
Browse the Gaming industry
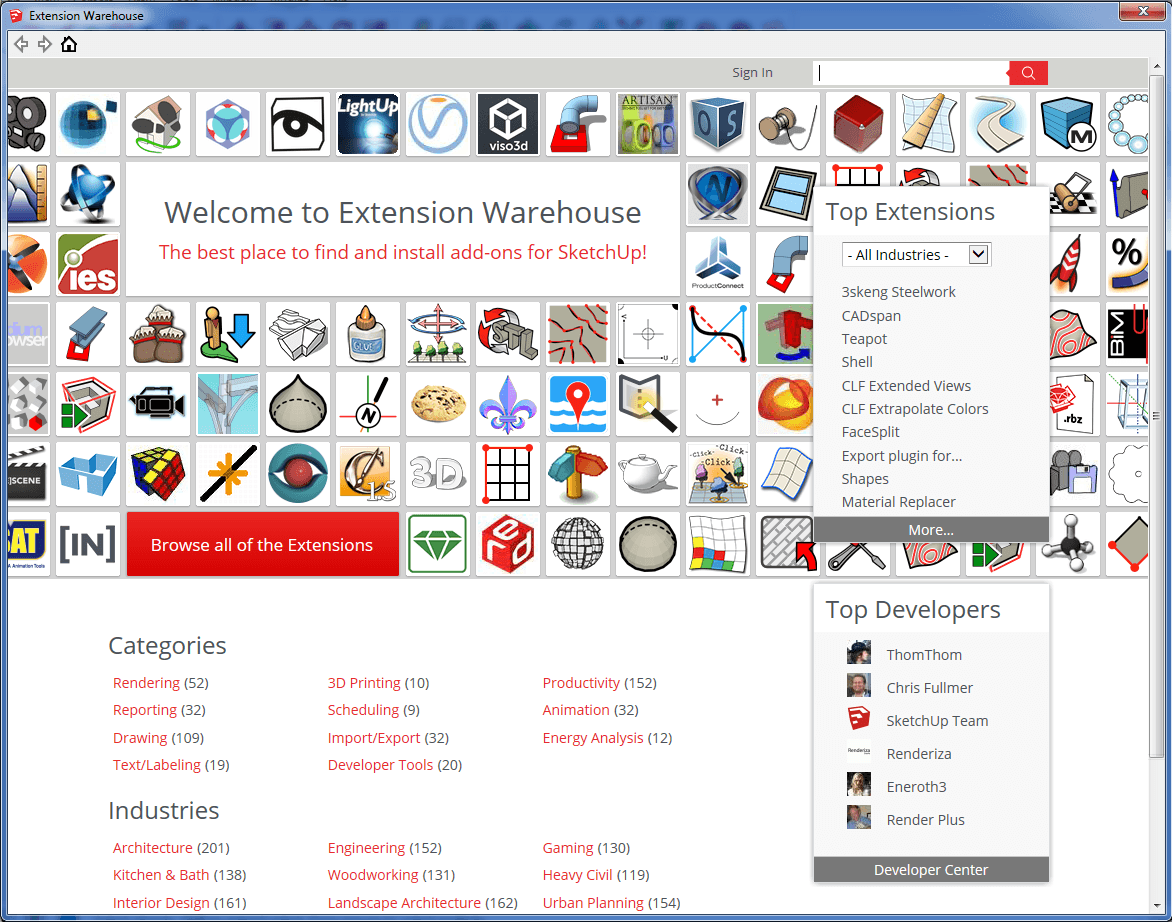[x=568, y=848]
